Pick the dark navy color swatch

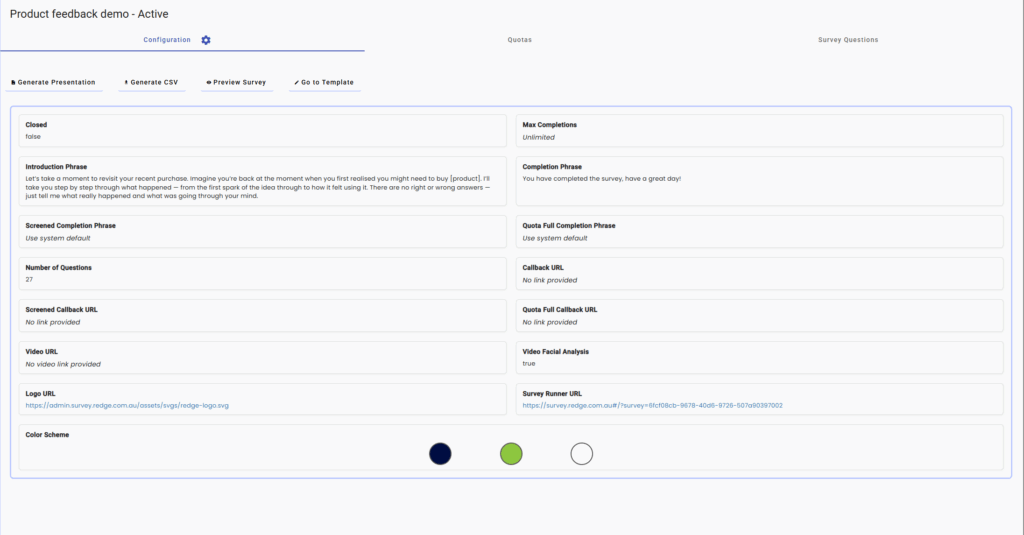(440, 454)
